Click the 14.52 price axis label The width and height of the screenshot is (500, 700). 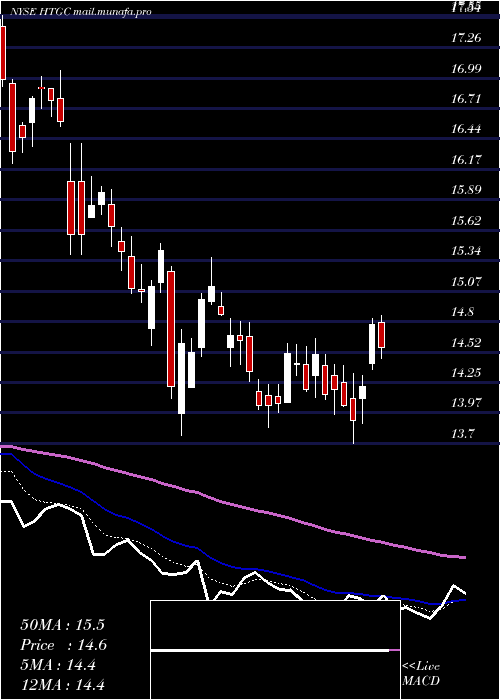(466, 343)
